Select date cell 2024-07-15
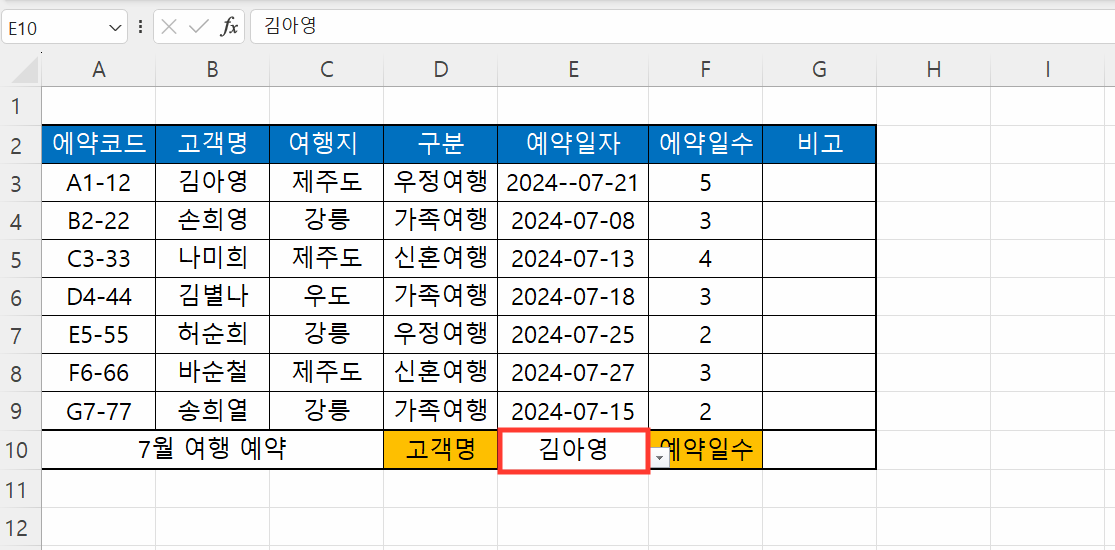 (x=573, y=411)
